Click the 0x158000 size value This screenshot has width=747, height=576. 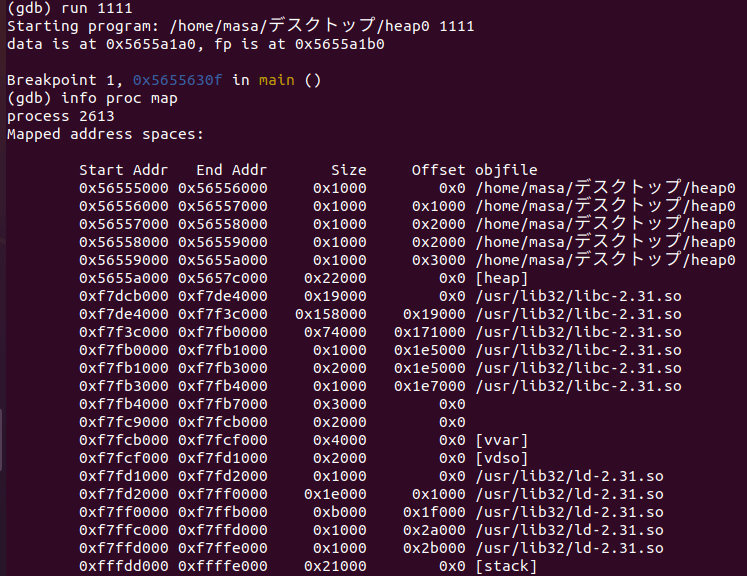pyautogui.click(x=330, y=314)
